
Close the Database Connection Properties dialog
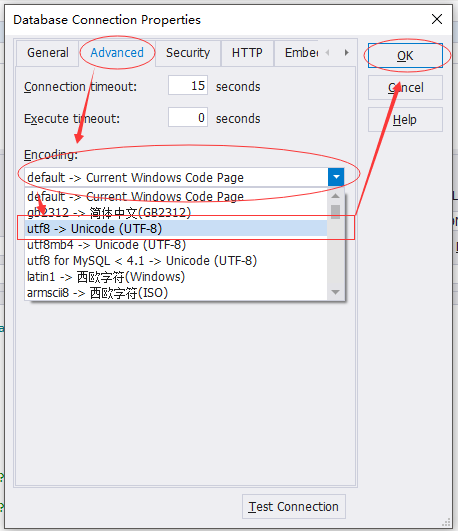tap(437, 19)
